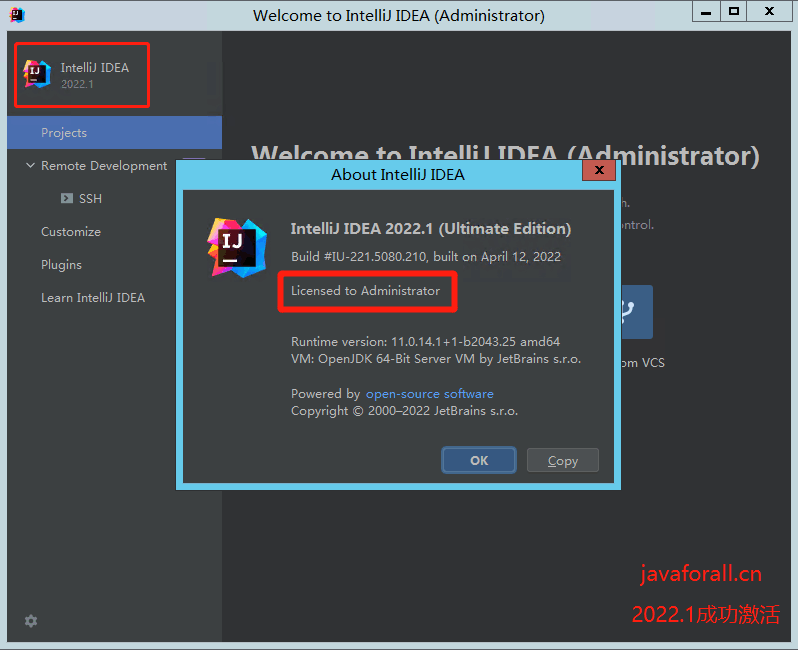Maximize the Welcome window
798x650 pixels.
click(733, 11)
